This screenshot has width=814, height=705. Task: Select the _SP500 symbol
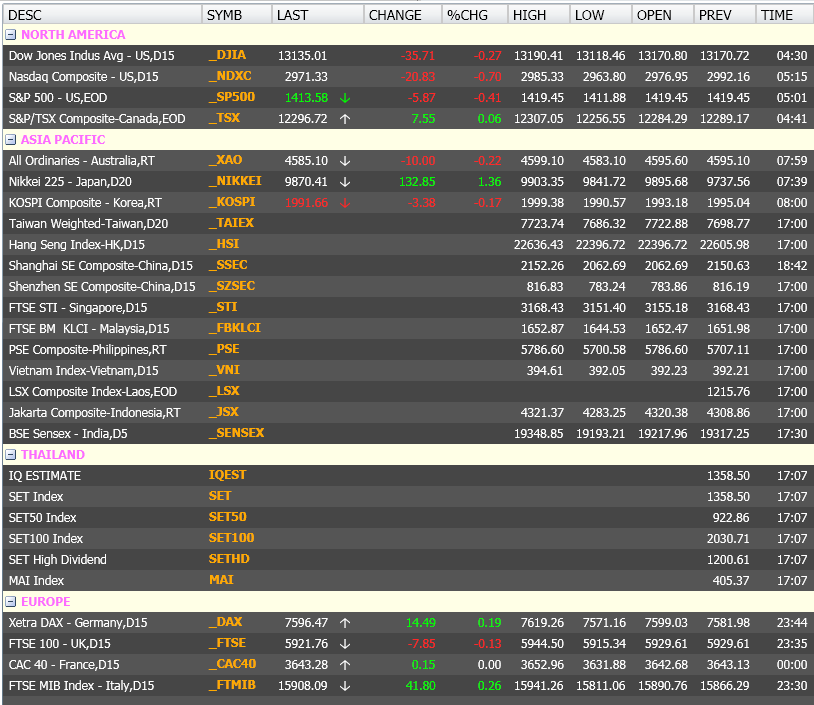coord(232,97)
